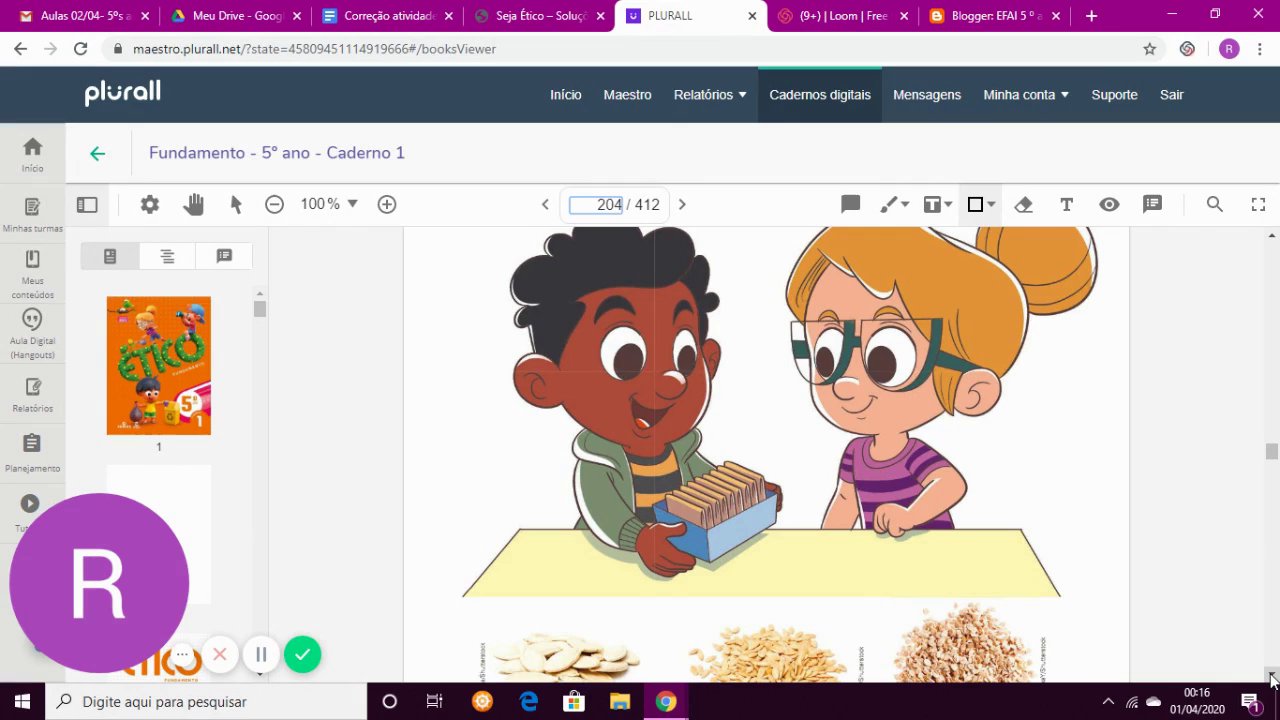This screenshot has height=720, width=1280.
Task: Go to previous page arrow
Action: click(545, 204)
